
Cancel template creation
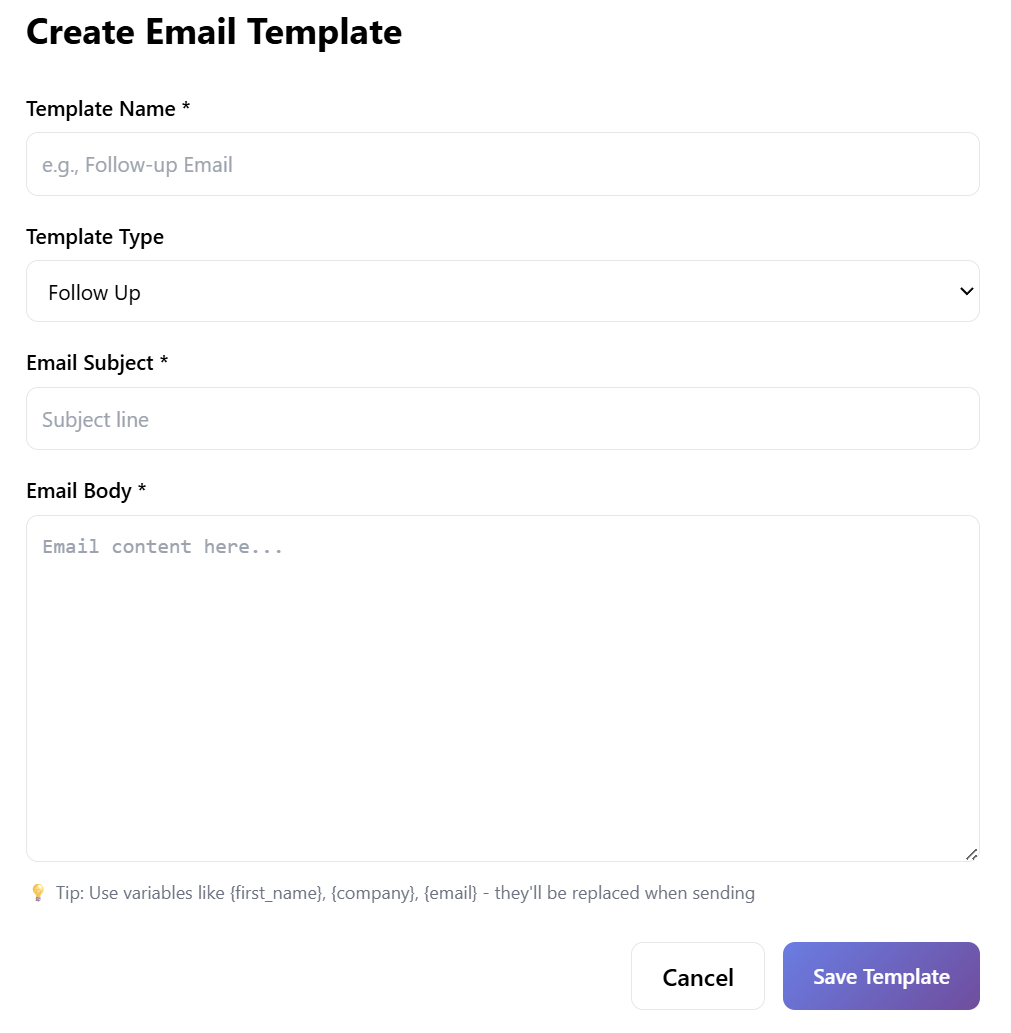pyautogui.click(x=697, y=977)
